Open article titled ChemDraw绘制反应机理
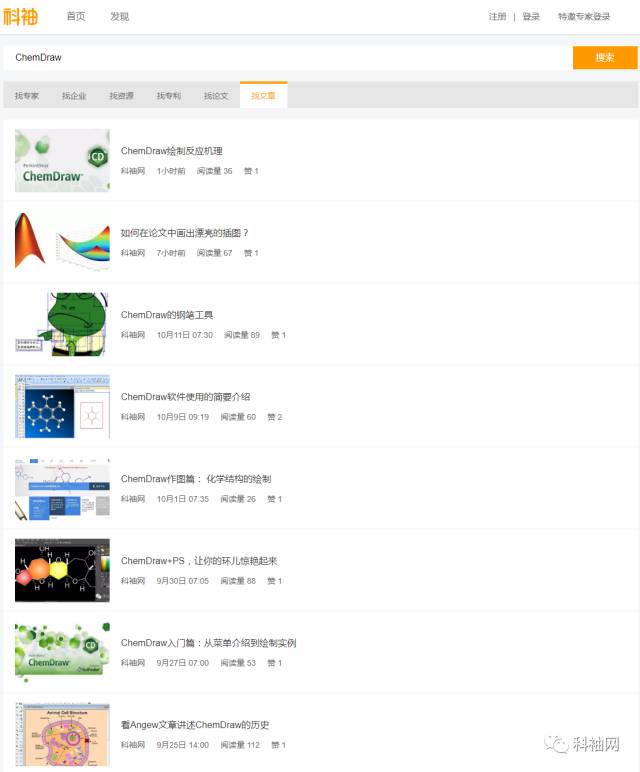The width and height of the screenshot is (640, 772). coord(172,151)
